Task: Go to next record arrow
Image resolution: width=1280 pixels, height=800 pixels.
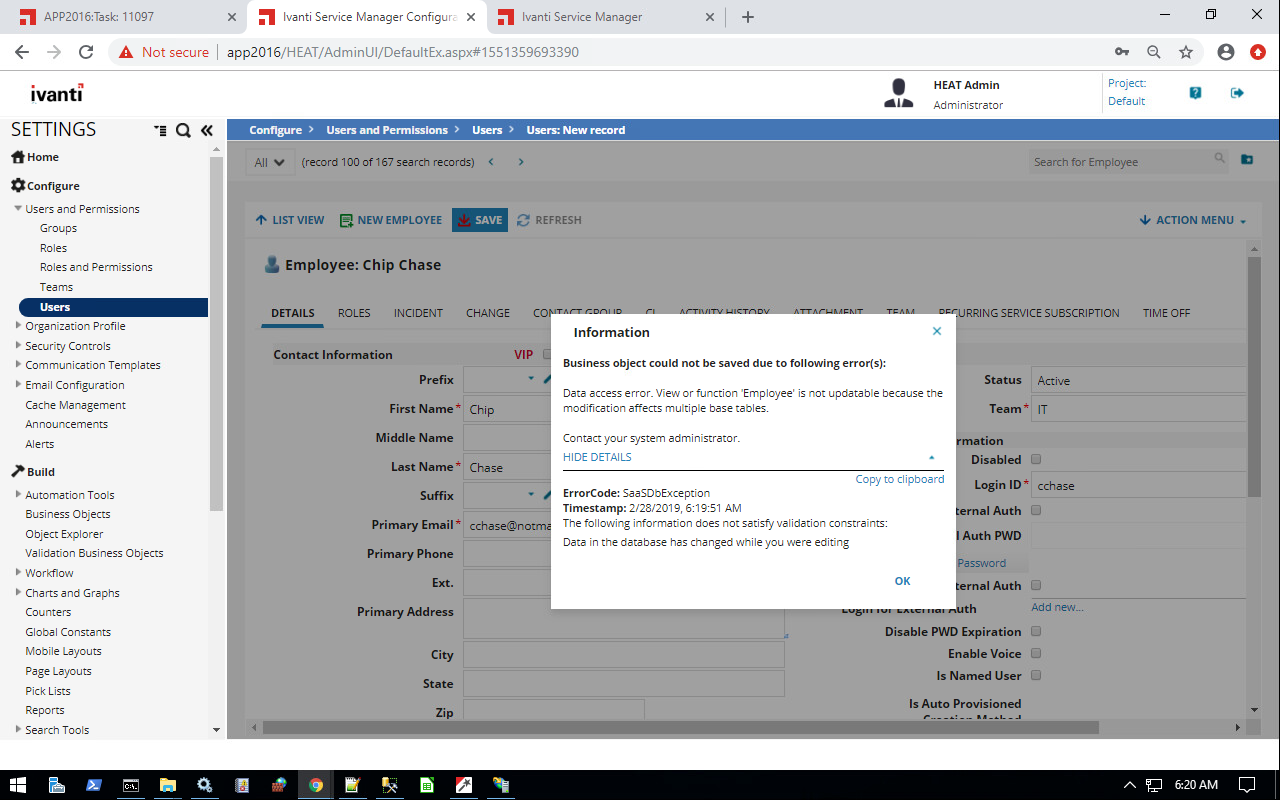Action: tap(521, 162)
